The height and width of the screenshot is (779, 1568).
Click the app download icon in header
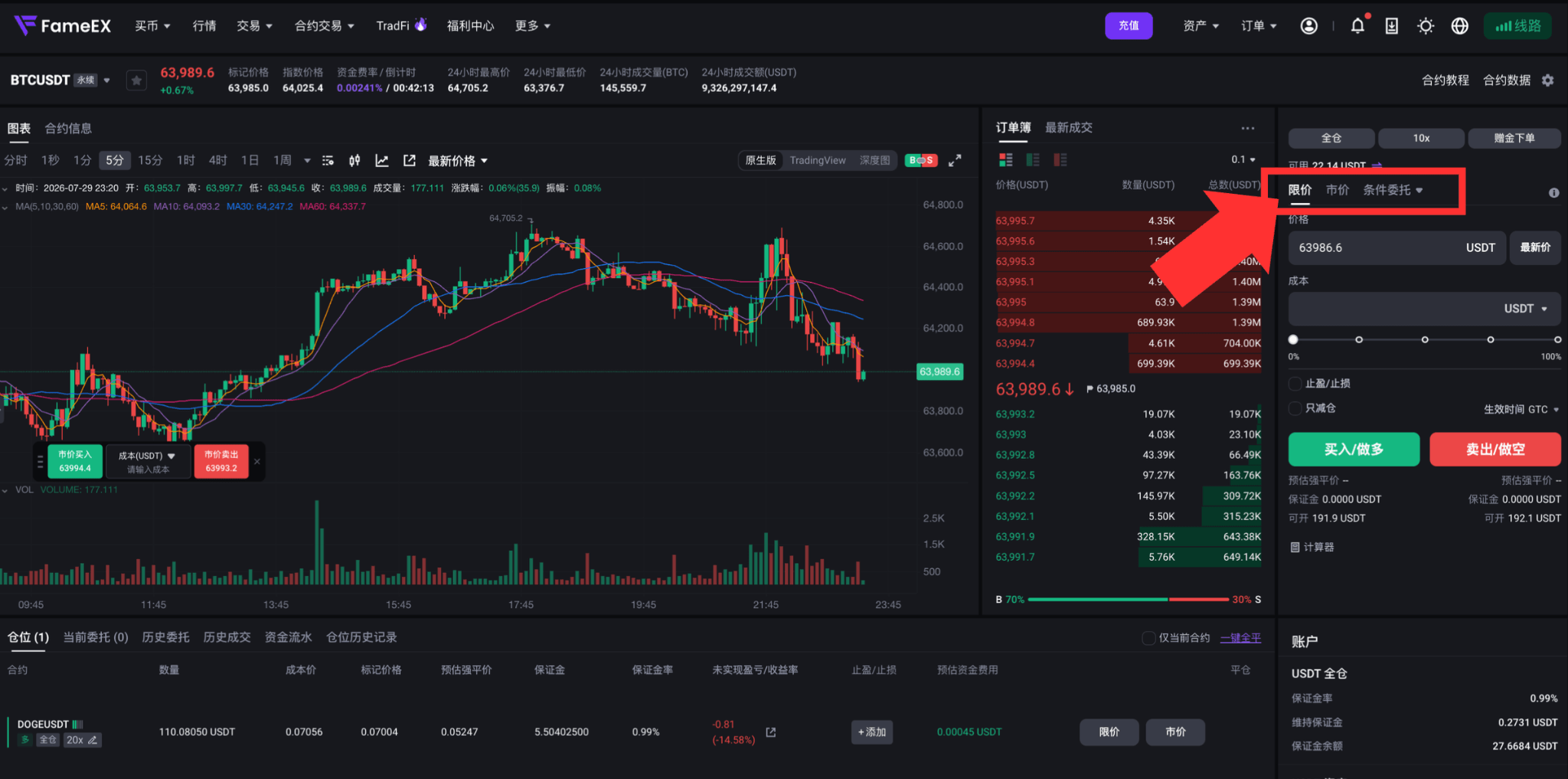(1392, 26)
